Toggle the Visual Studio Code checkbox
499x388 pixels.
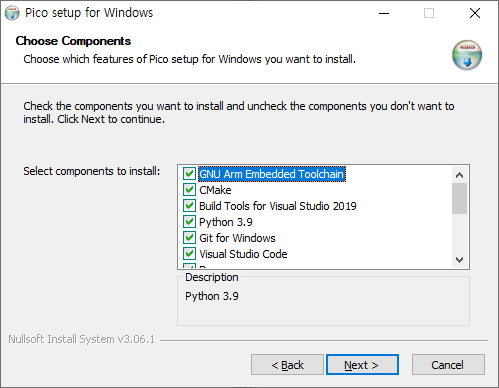coord(189,254)
